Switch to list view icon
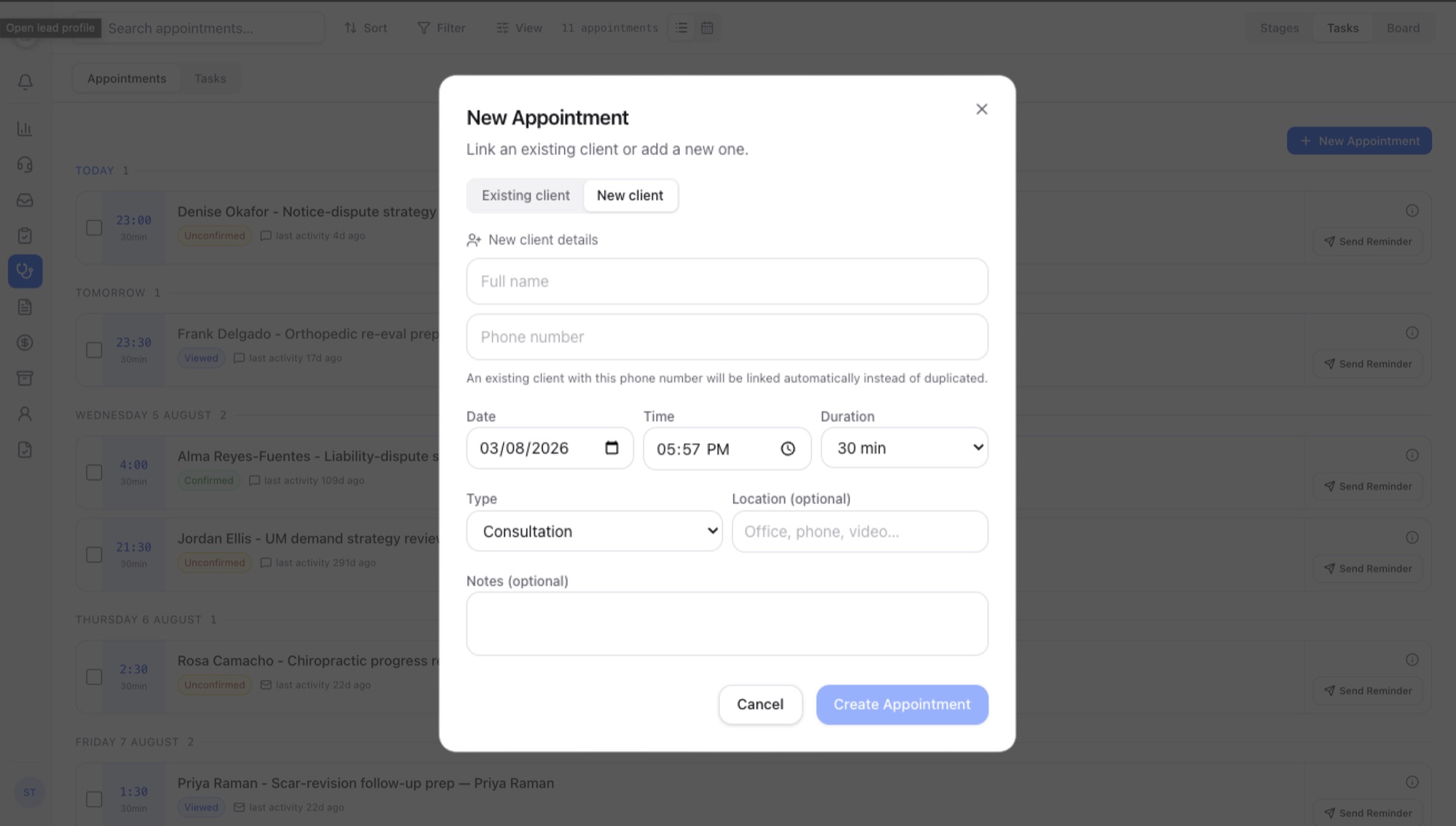Viewport: 1456px width, 826px height. click(681, 28)
